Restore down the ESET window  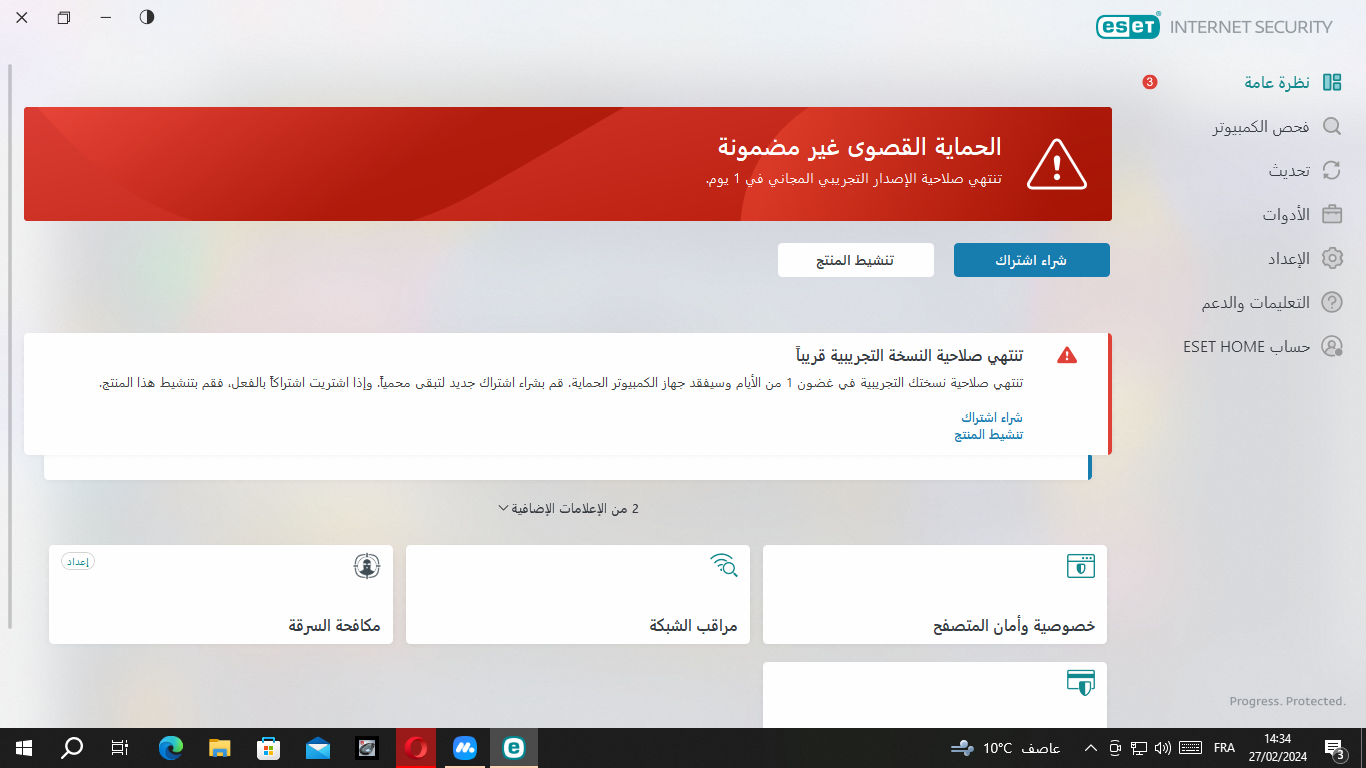pyautogui.click(x=64, y=18)
